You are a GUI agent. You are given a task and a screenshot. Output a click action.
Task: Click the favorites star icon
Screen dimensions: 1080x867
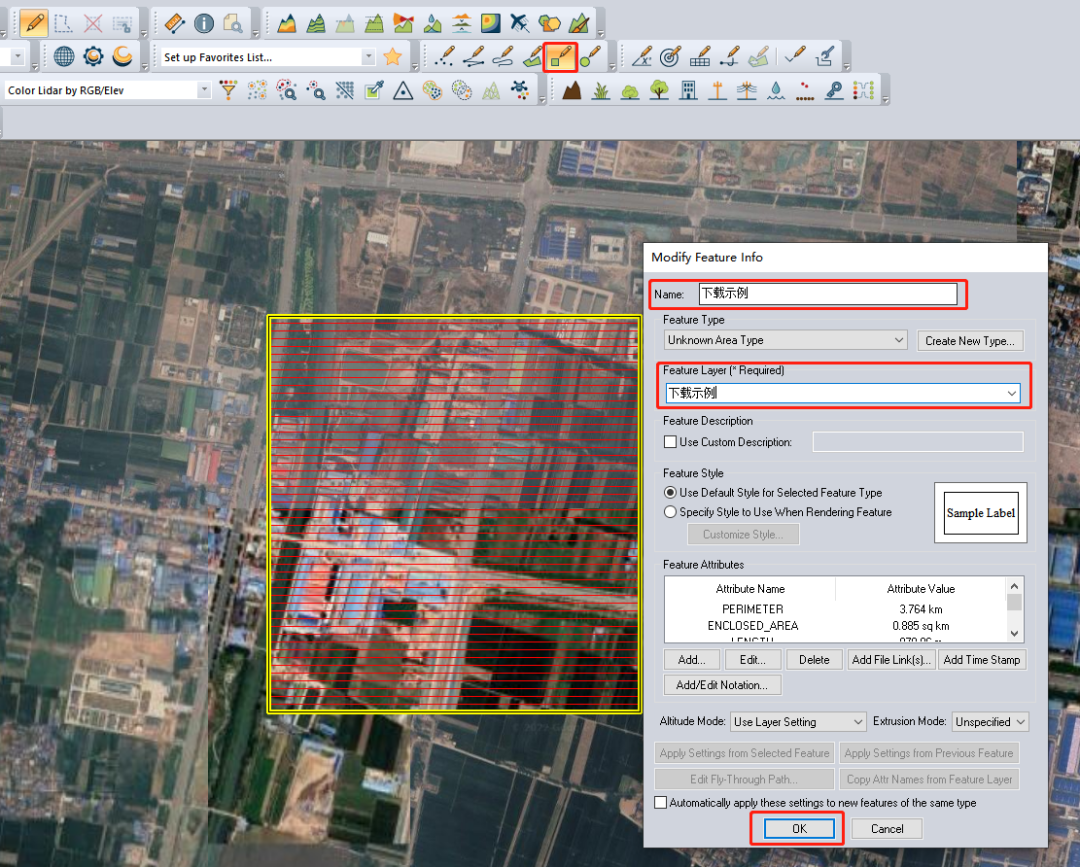[393, 57]
